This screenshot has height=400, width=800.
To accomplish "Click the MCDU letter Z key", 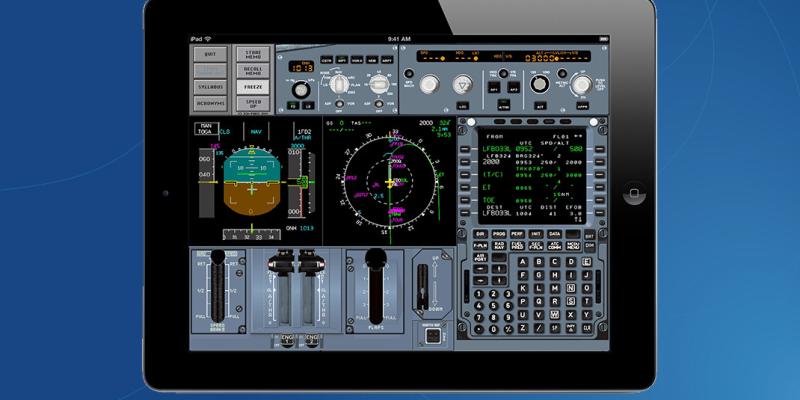I will [522, 328].
